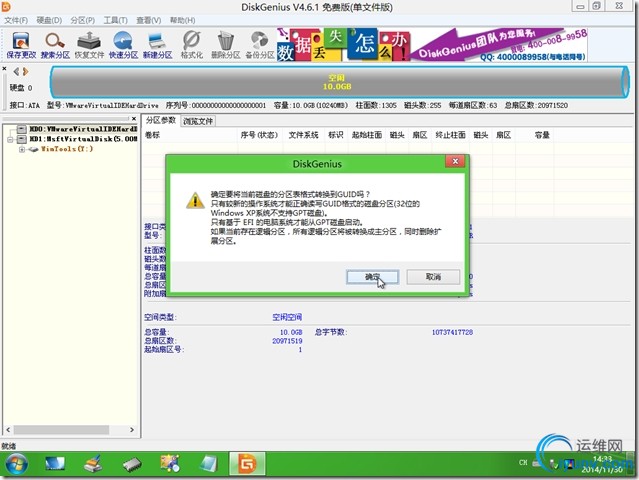Viewport: 639px width, 480px height.
Task: Cancel with the 取消 button
Action: [x=433, y=277]
